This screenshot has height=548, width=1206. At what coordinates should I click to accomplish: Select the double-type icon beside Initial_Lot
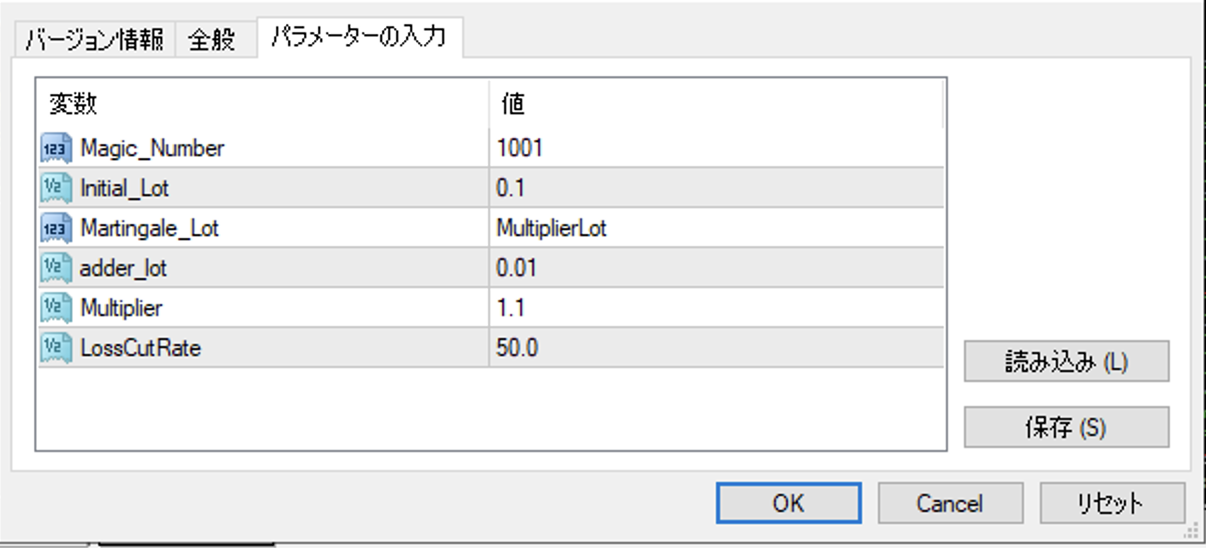pyautogui.click(x=56, y=188)
